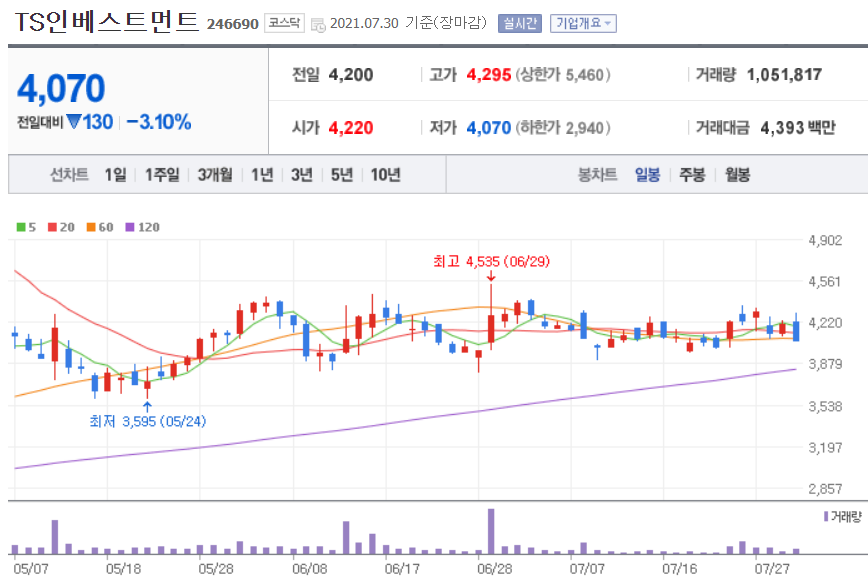
Task: Click the current price 4,070
Action: point(61,89)
